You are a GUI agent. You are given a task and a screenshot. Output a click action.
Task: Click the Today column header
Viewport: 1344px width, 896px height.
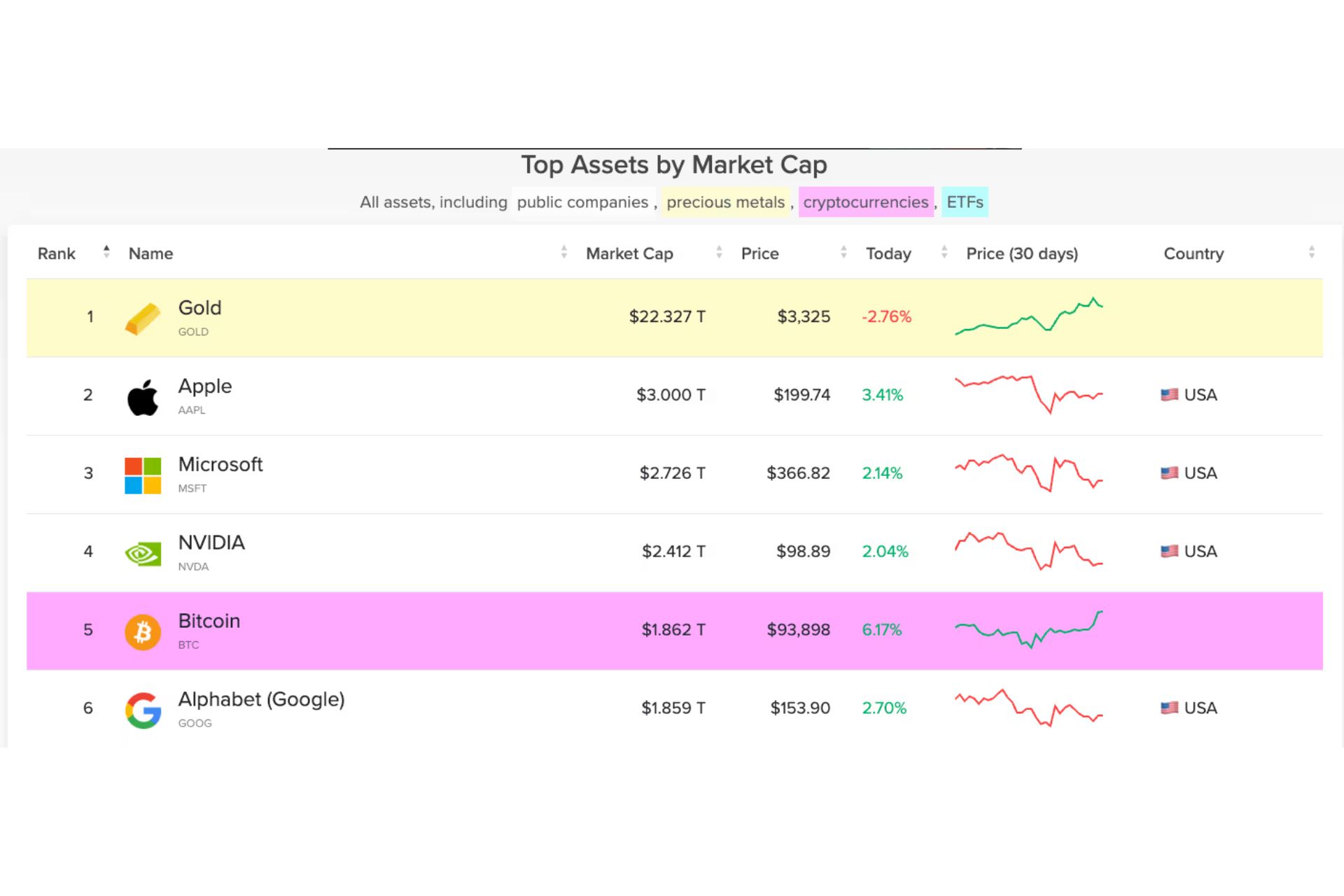click(888, 253)
